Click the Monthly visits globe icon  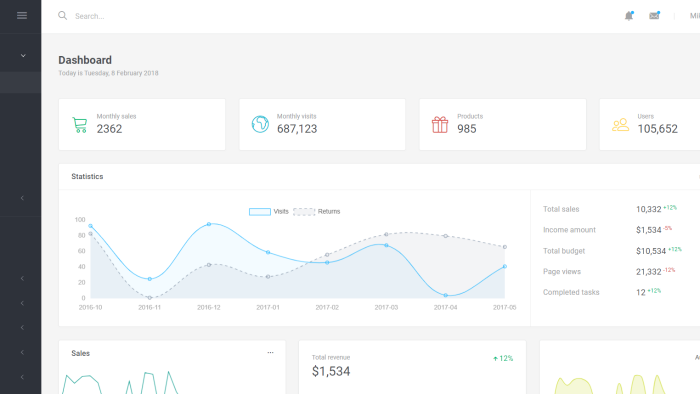pyautogui.click(x=260, y=124)
